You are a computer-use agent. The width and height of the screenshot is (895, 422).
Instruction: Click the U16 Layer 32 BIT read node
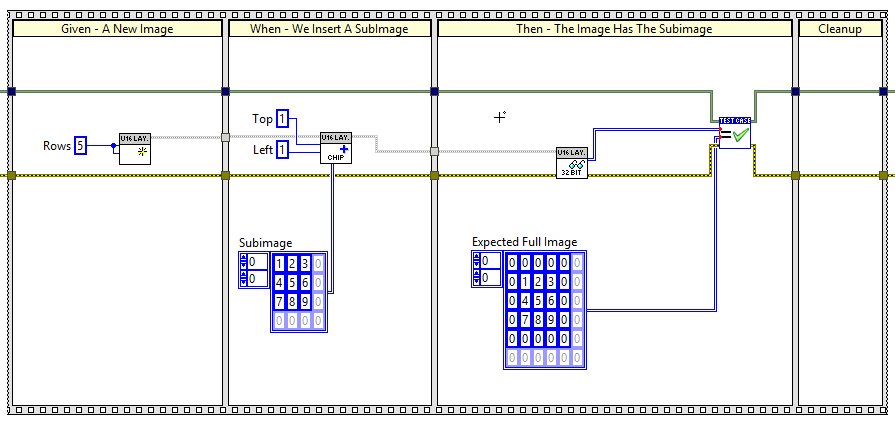(571, 163)
